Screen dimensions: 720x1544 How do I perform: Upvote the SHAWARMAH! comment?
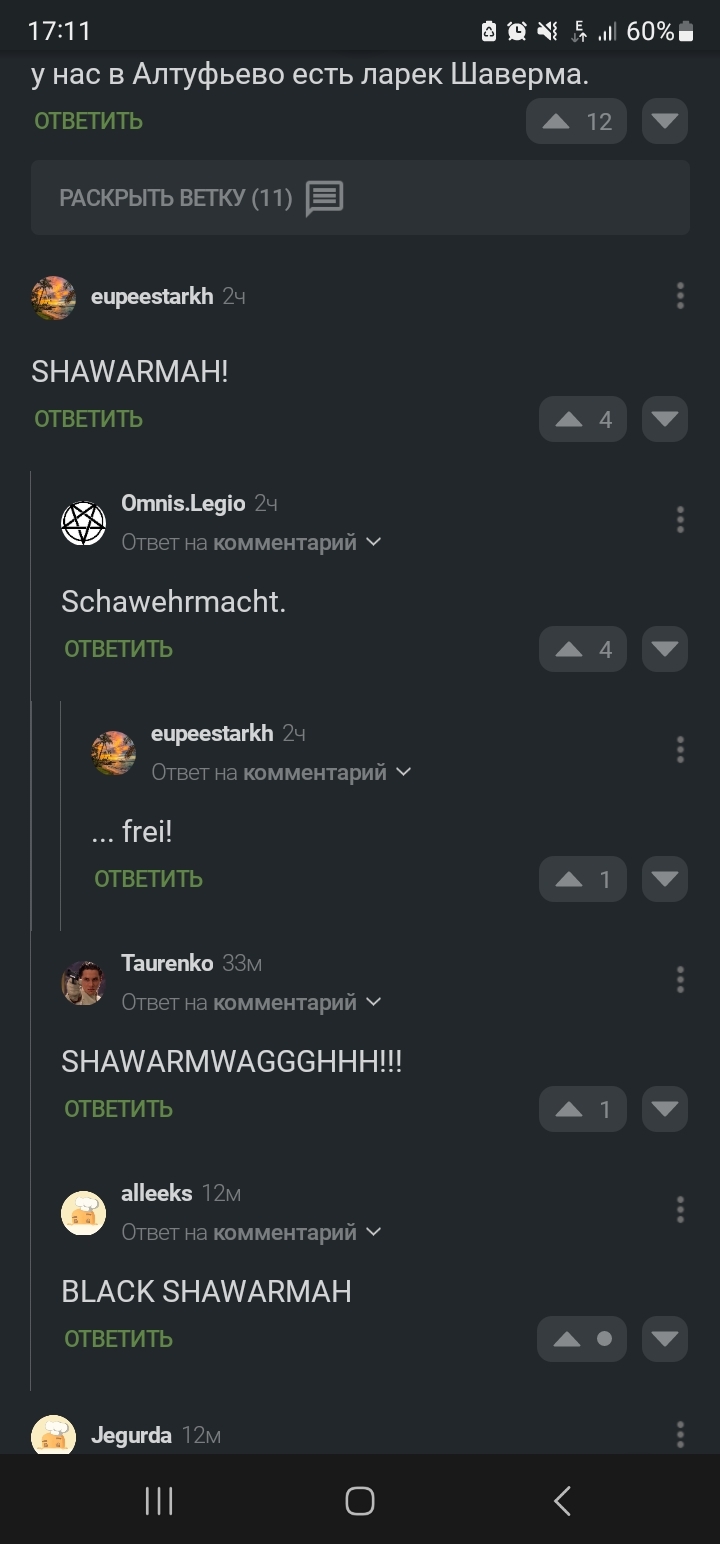(583, 419)
